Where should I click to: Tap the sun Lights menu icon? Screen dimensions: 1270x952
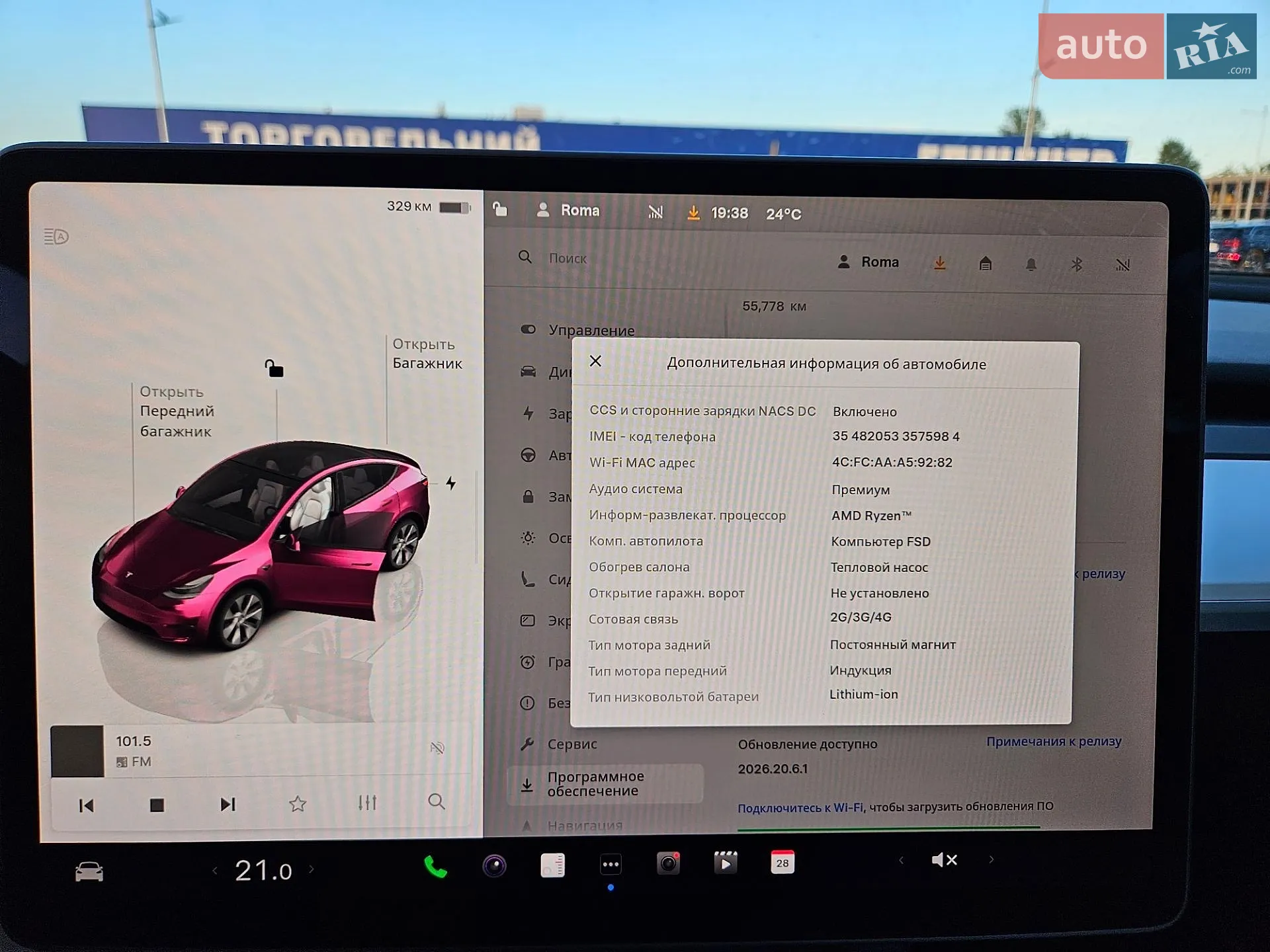pos(528,537)
